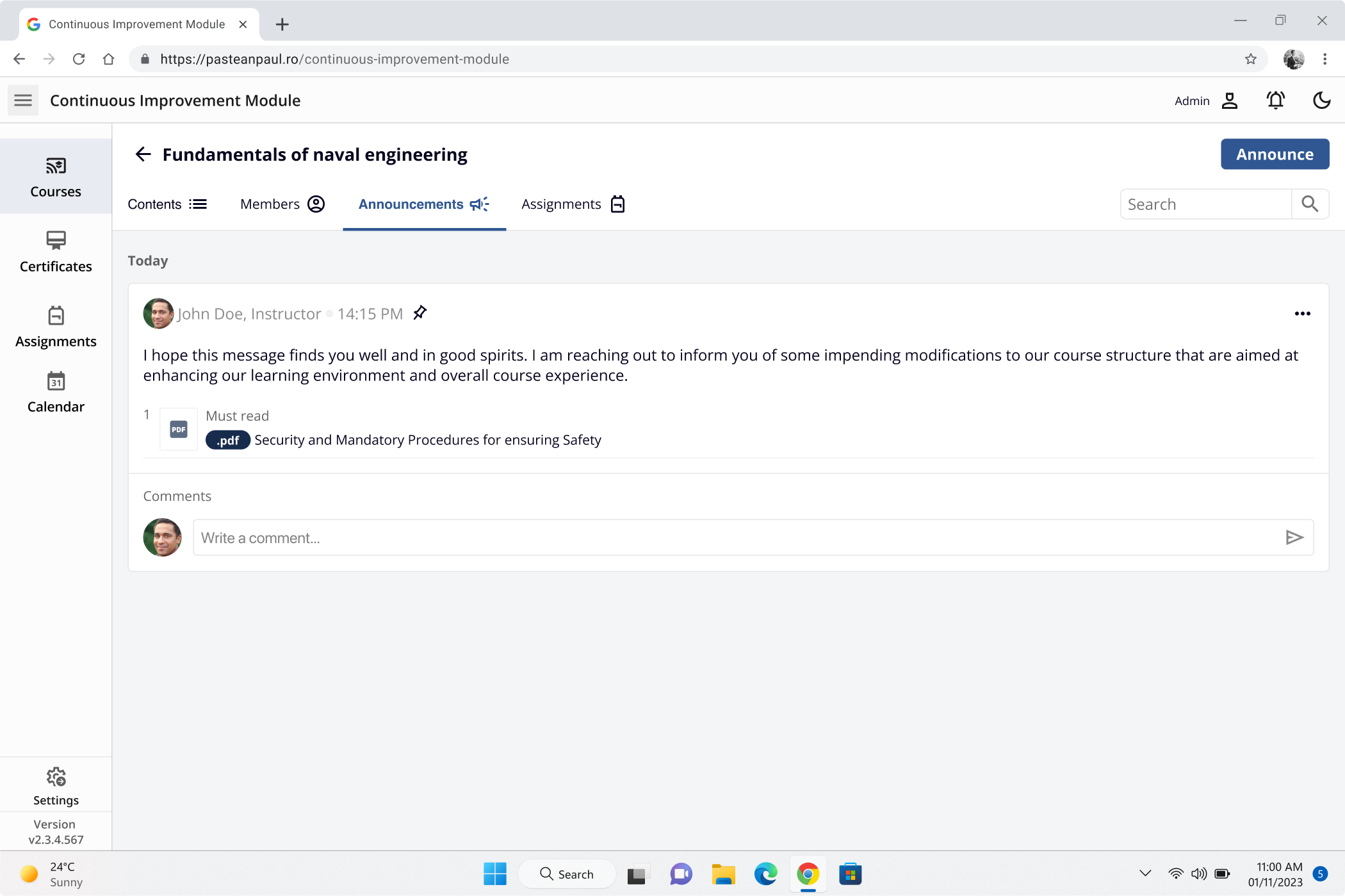The height and width of the screenshot is (896, 1345).
Task: Send comment with the arrow icon
Action: pos(1294,537)
